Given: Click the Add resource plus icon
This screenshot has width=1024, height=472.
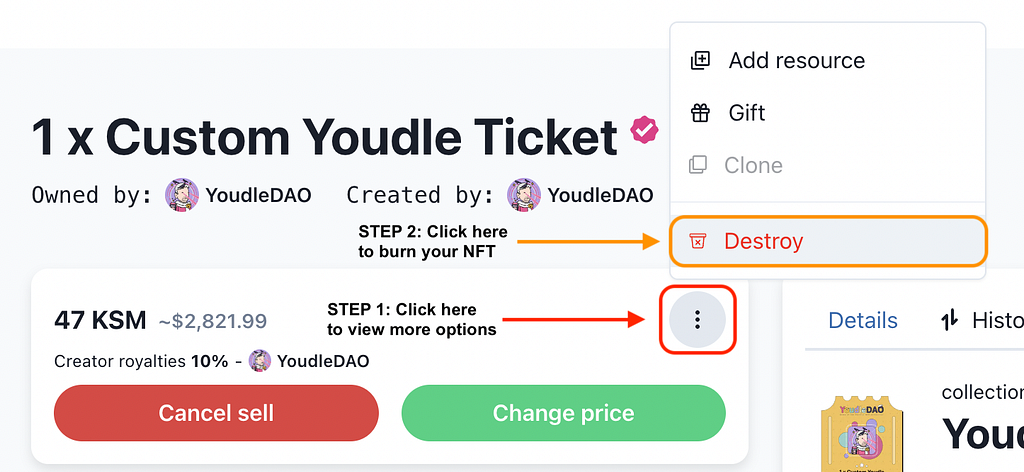Looking at the screenshot, I should 700,61.
